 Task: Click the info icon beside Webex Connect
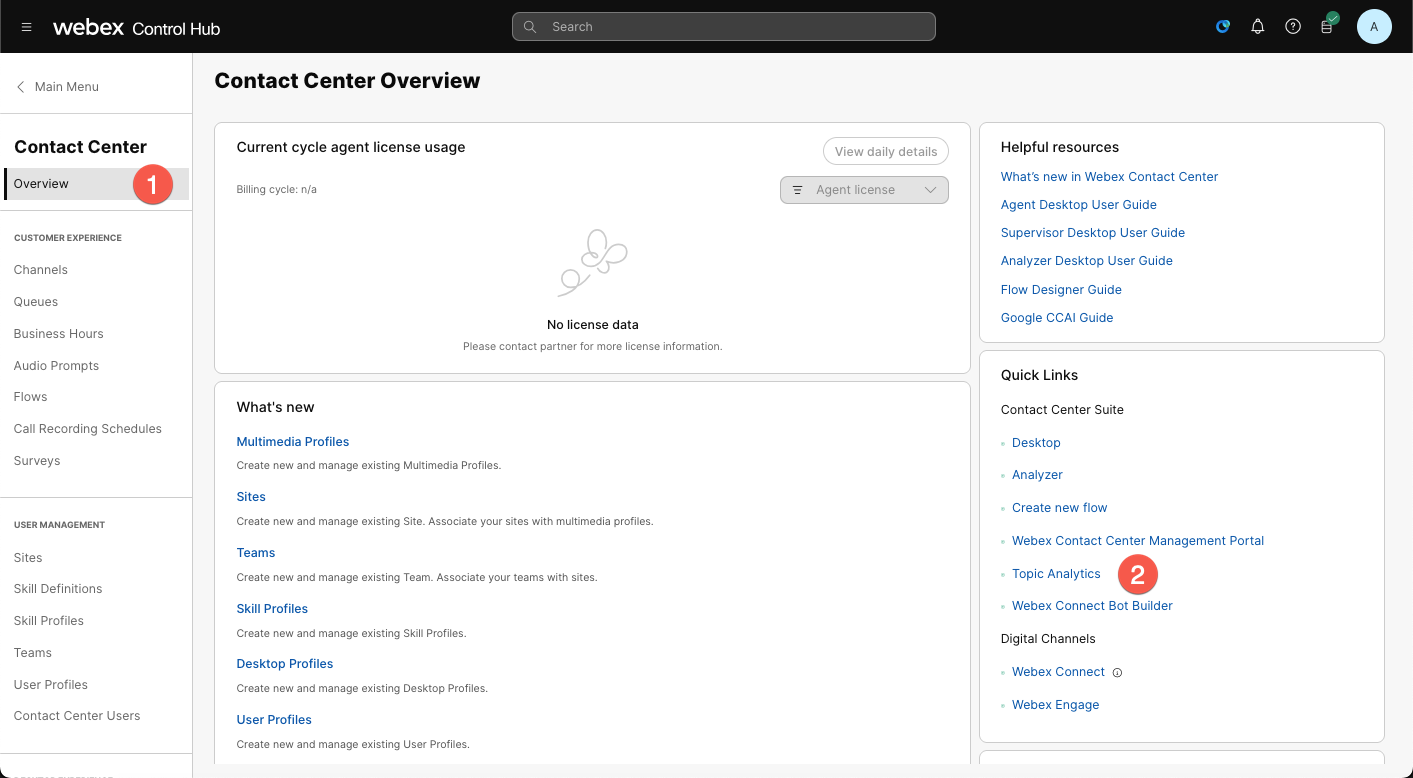[1117, 673]
